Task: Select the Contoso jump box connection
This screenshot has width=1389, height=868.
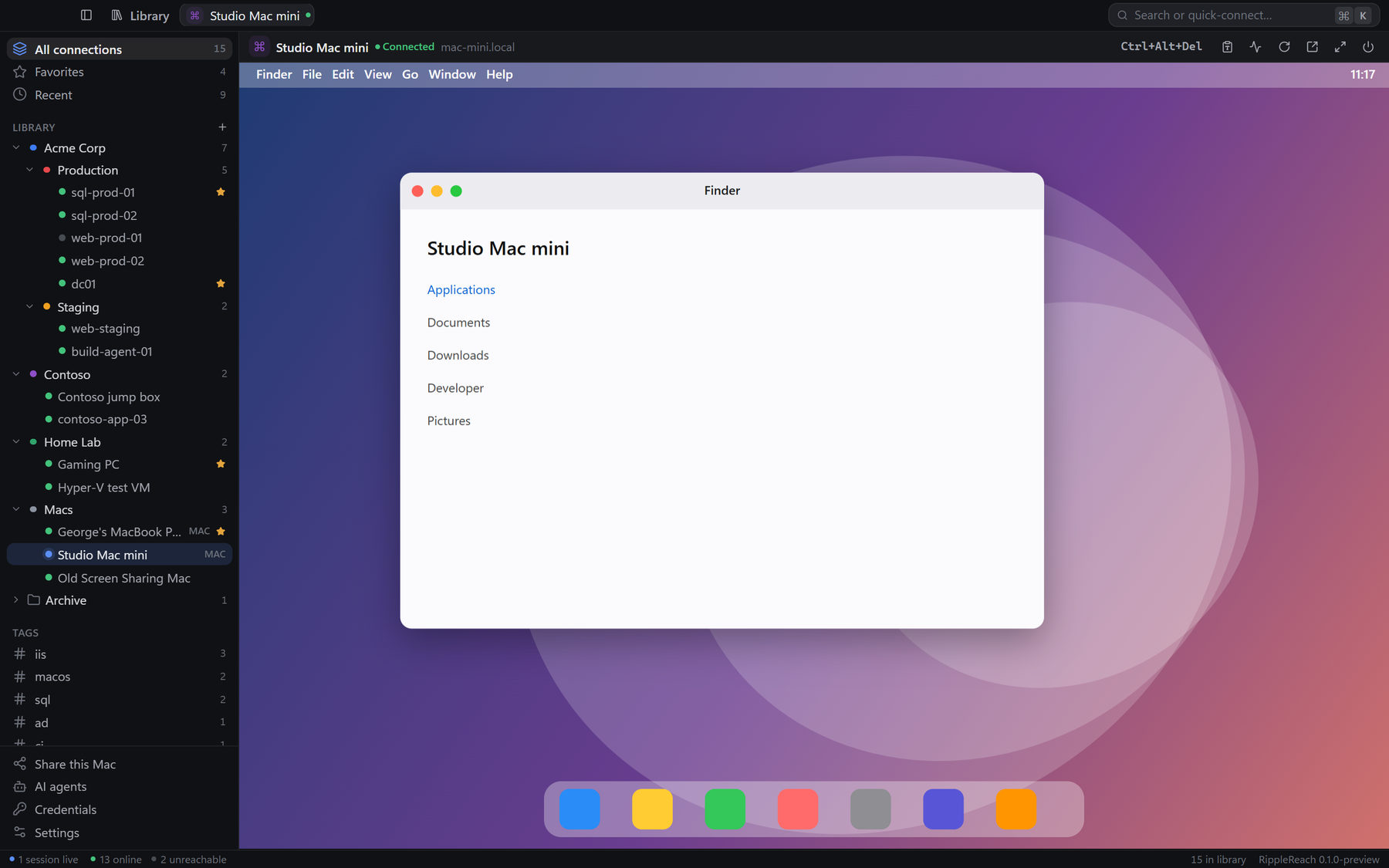Action: point(120,397)
